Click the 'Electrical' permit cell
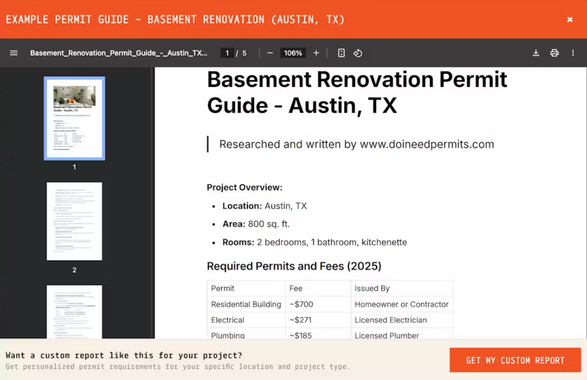Image resolution: width=587 pixels, height=380 pixels. pos(246,320)
